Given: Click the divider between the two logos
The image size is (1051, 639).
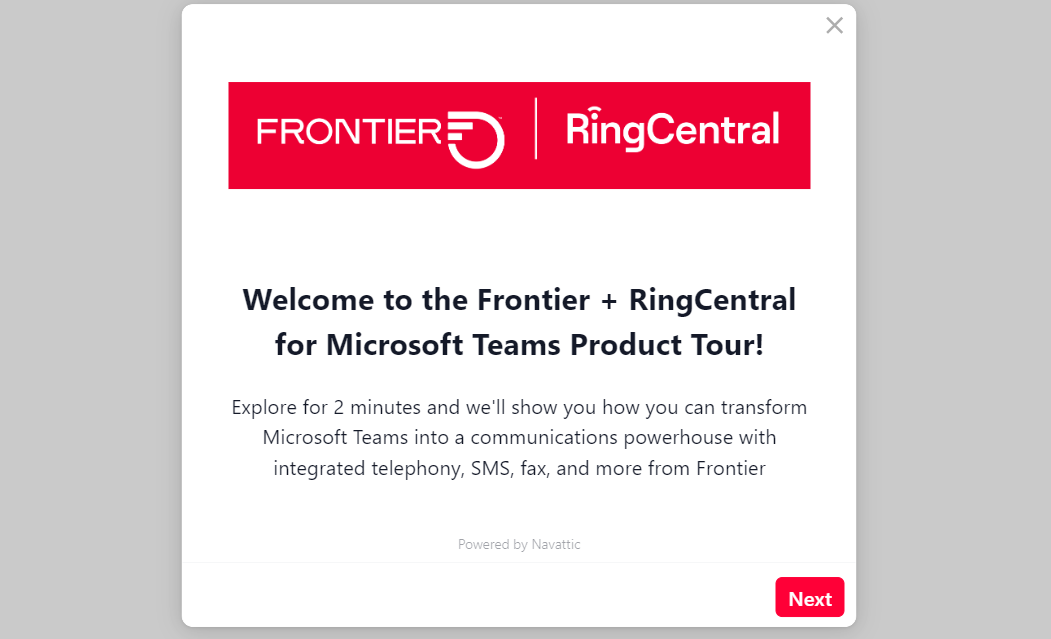Looking at the screenshot, I should pyautogui.click(x=536, y=133).
